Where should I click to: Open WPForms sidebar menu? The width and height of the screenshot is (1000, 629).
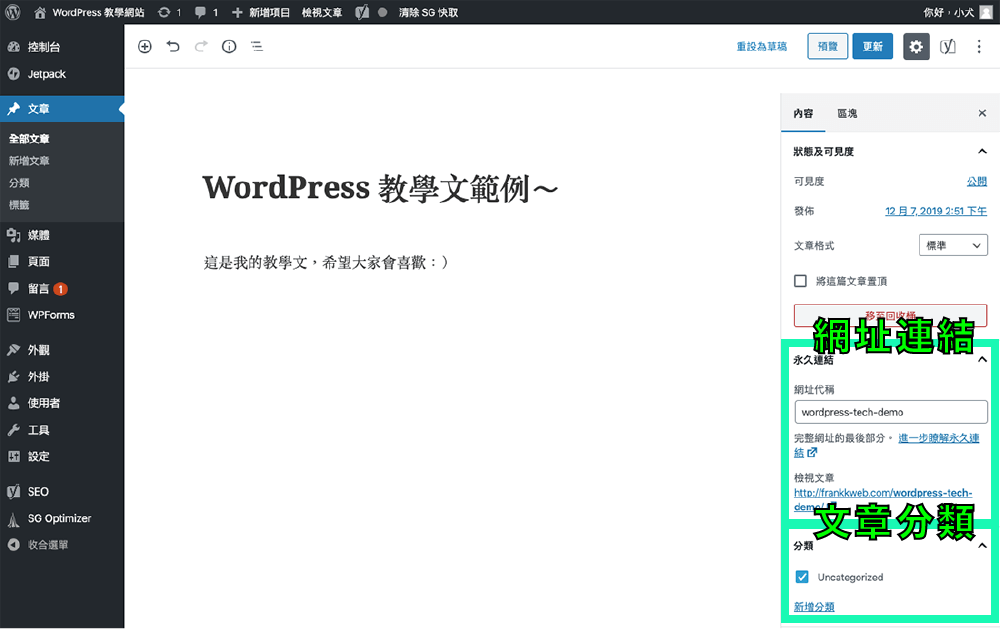pyautogui.click(x=62, y=314)
